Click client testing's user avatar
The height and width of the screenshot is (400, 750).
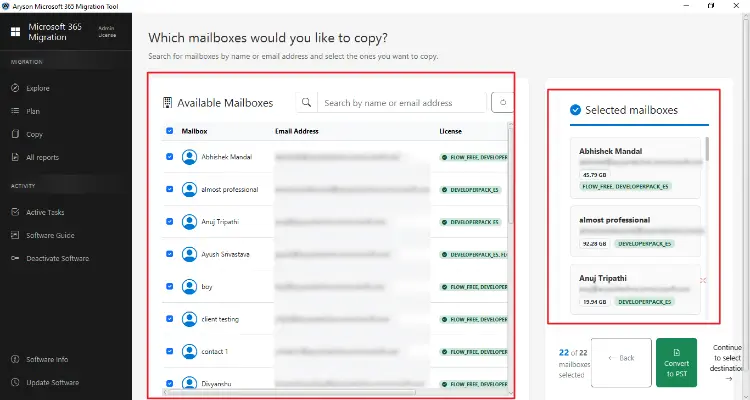click(189, 319)
